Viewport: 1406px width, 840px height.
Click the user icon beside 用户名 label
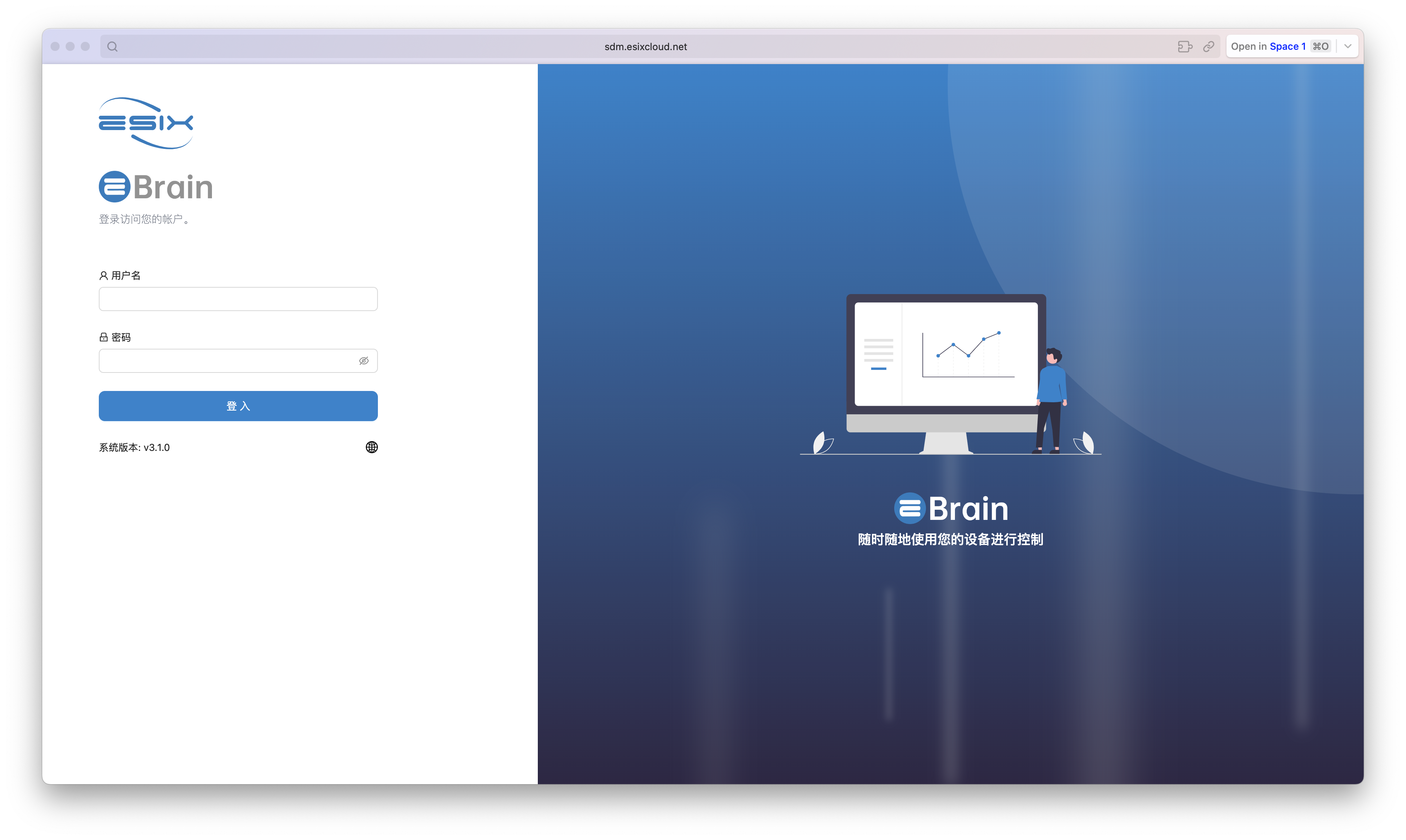coord(104,276)
